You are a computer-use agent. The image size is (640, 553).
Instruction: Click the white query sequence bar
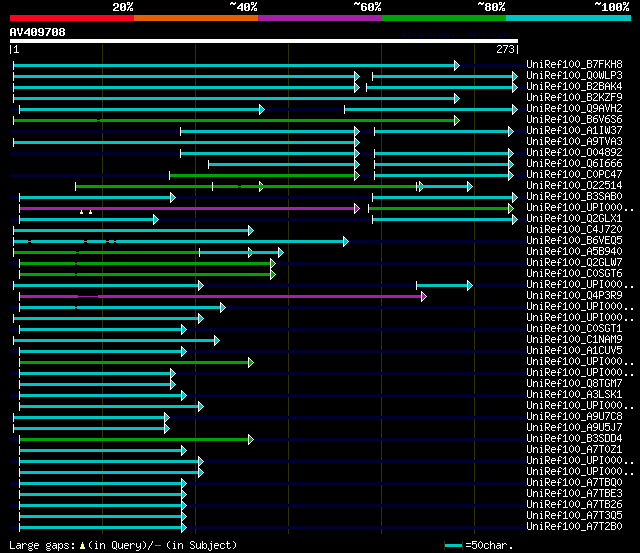[x=264, y=41]
